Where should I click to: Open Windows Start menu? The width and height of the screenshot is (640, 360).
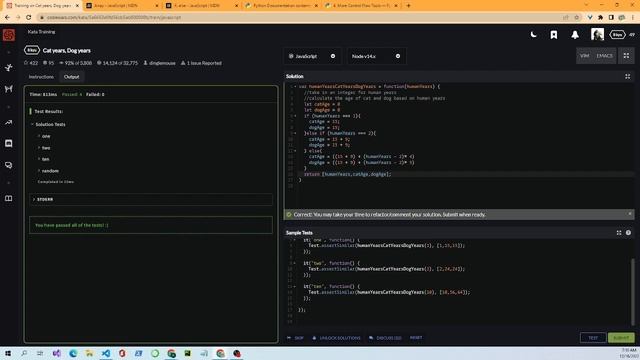pyautogui.click(x=8, y=353)
